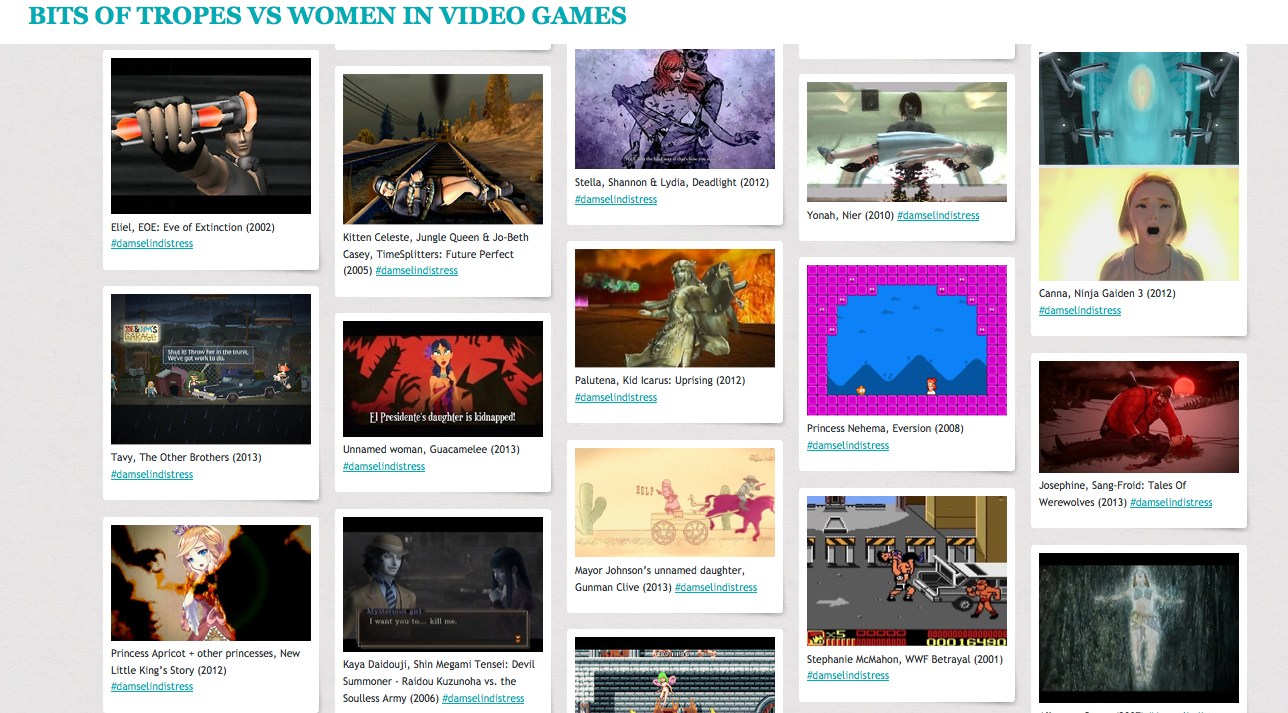Open the Josephine Sang-Froid red moon thumbnail
1288x713 pixels.
(1139, 417)
